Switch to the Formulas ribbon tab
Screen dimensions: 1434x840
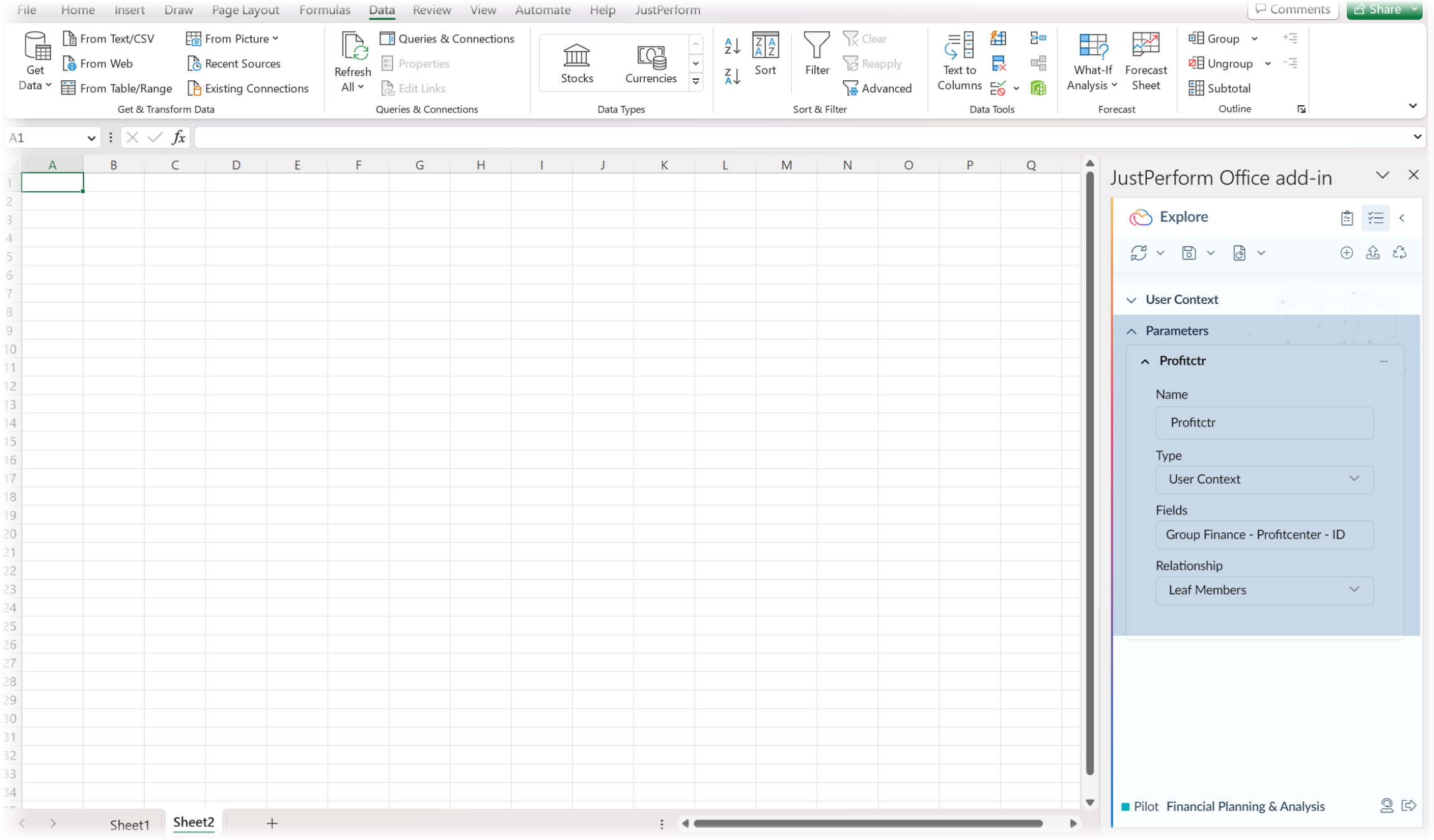pyautogui.click(x=325, y=10)
